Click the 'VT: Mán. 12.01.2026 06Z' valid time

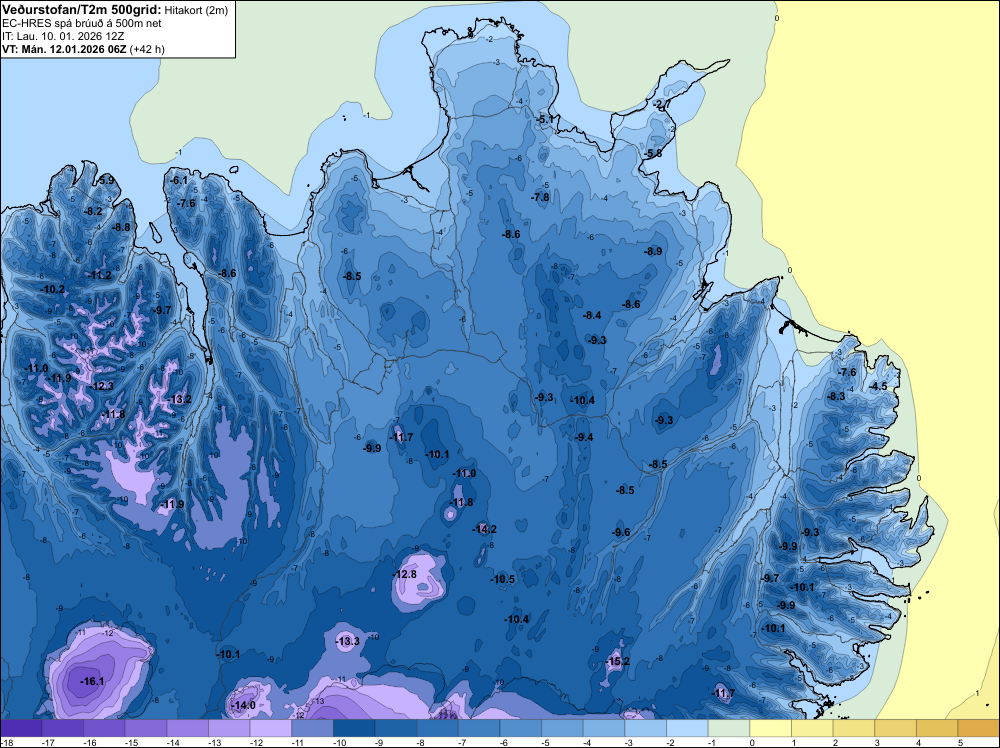coord(64,49)
